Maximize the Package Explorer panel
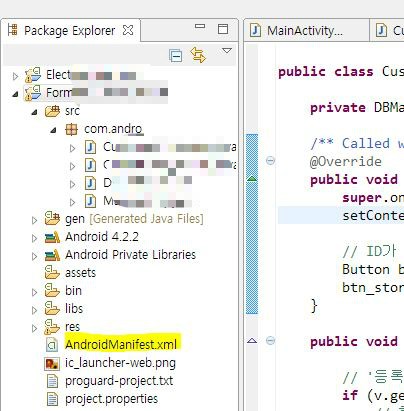This screenshot has height=411, width=404. (223, 29)
